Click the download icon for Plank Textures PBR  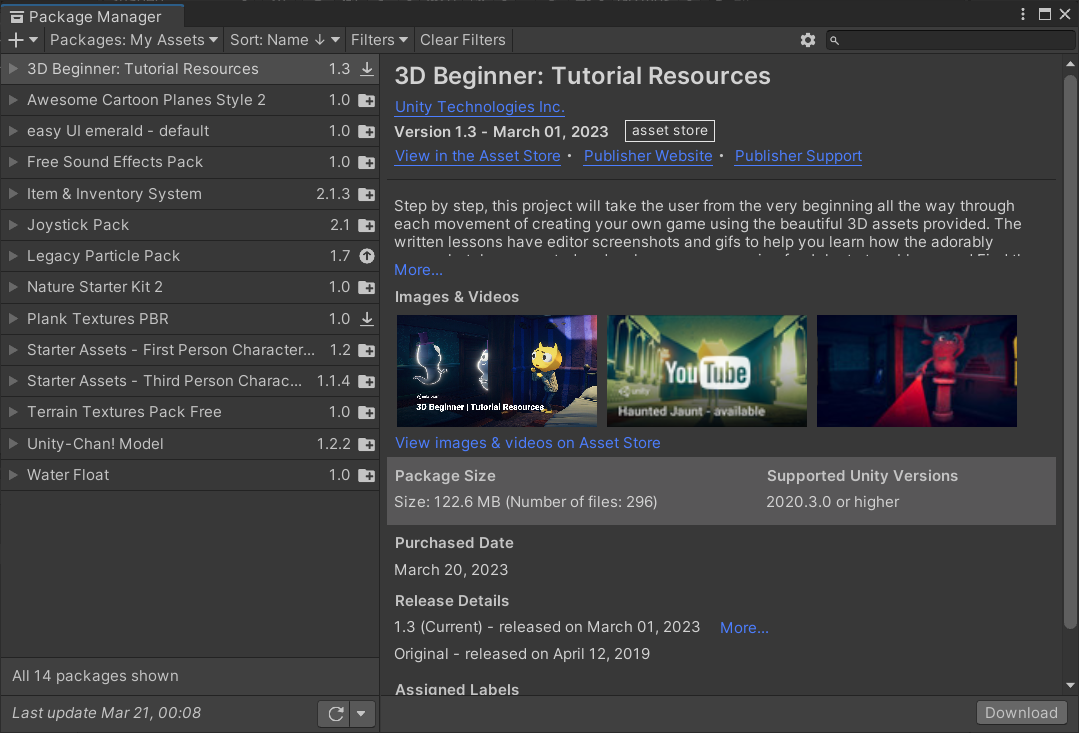tap(367, 319)
